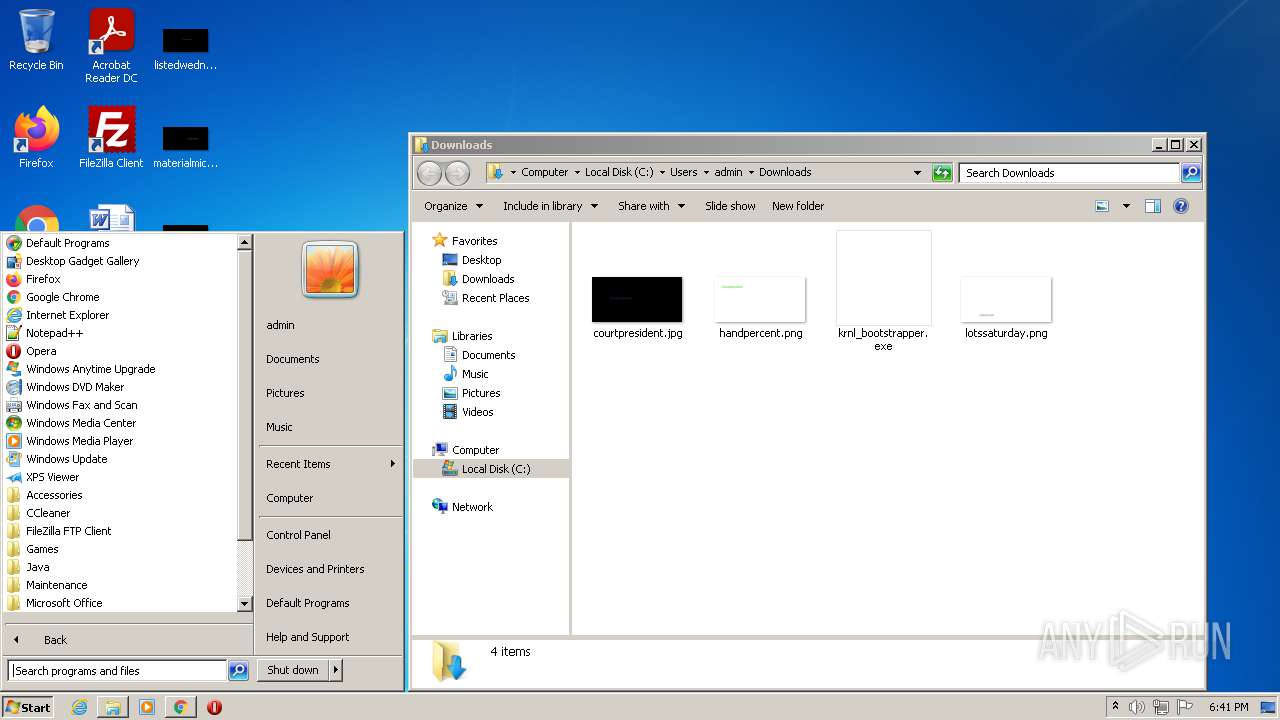Open Recycle Bin on the desktop
1280x720 pixels.
tap(36, 40)
